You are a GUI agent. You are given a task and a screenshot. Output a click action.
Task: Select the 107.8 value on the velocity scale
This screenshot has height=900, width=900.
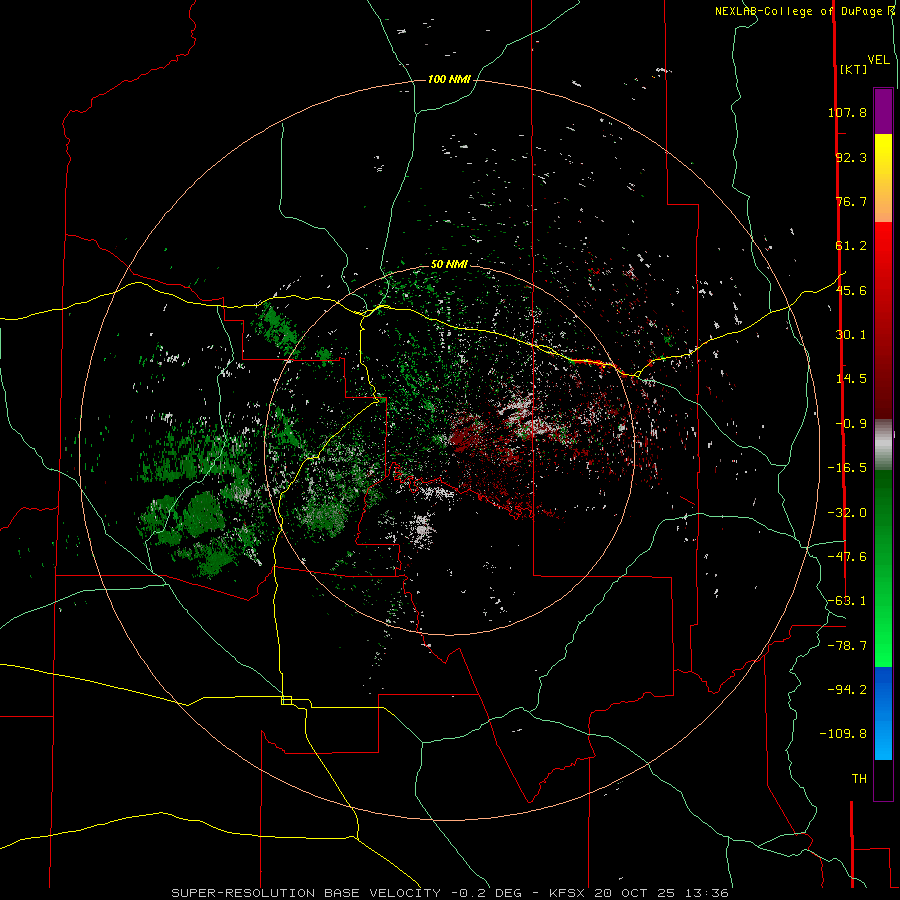point(847,112)
